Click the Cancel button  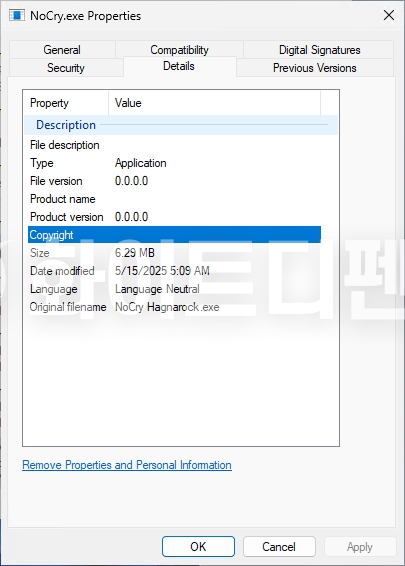pyautogui.click(x=279, y=547)
